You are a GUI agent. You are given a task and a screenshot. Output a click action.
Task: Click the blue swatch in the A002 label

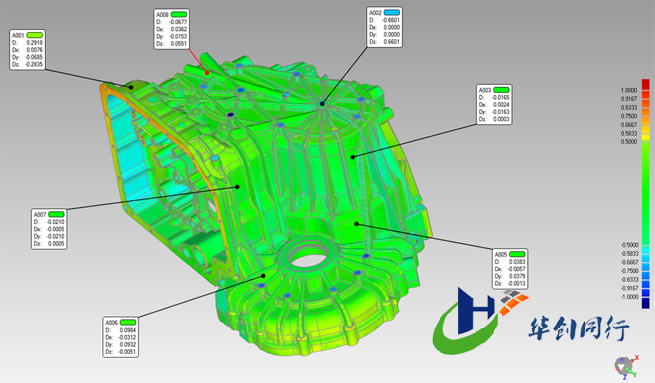coord(392,13)
